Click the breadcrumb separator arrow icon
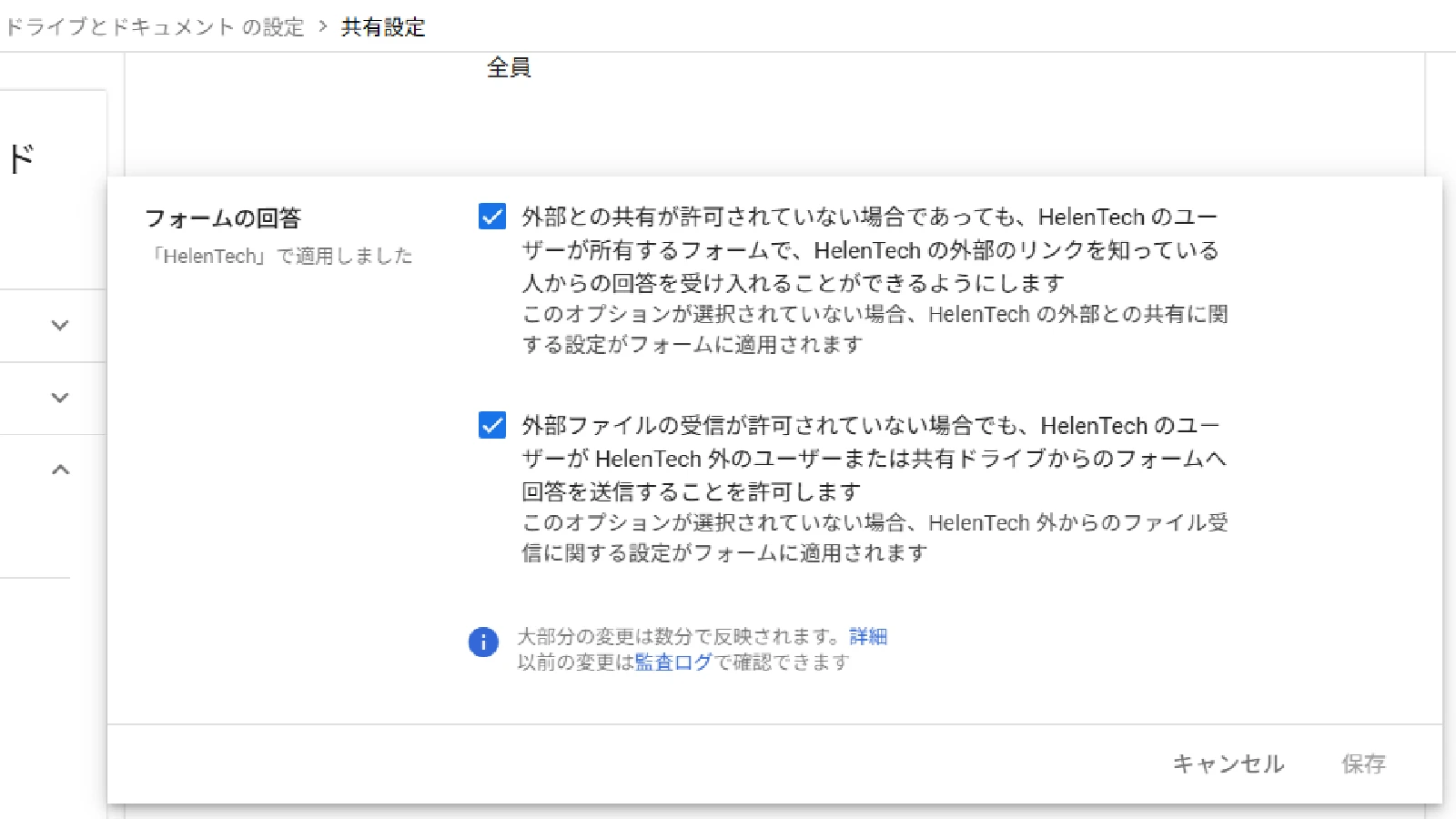The height and width of the screenshot is (819, 1456). pyautogui.click(x=323, y=26)
